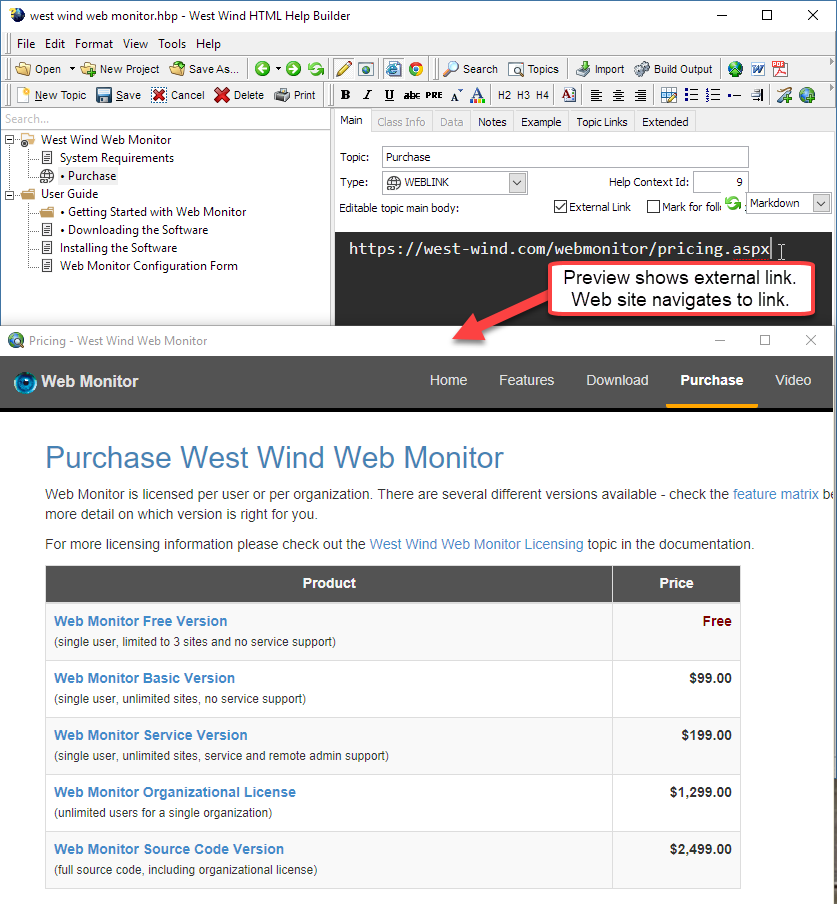This screenshot has height=904, width=837.
Task: Click the Build Output button
Action: pos(673,69)
